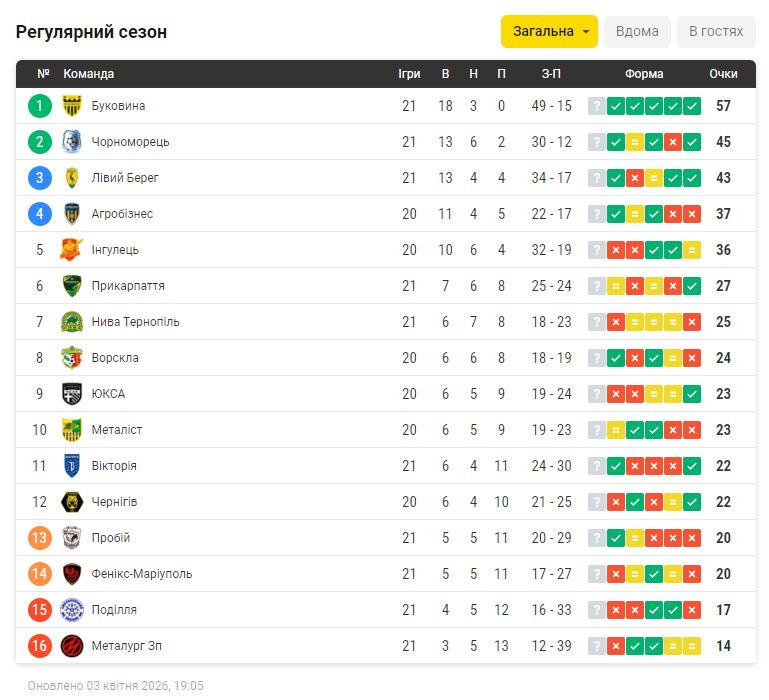Click the Лівий Берег team logo
The height and width of the screenshot is (700, 769).
[71, 178]
